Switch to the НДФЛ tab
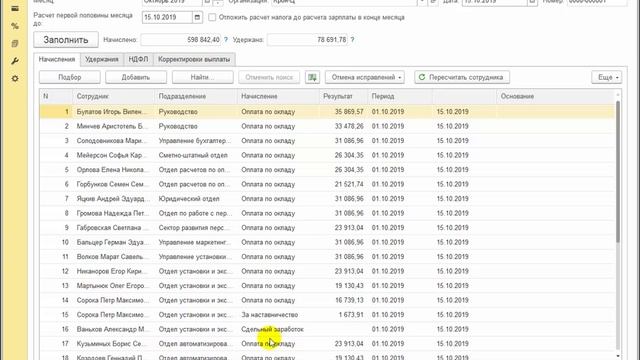The height and width of the screenshot is (360, 640). (138, 59)
